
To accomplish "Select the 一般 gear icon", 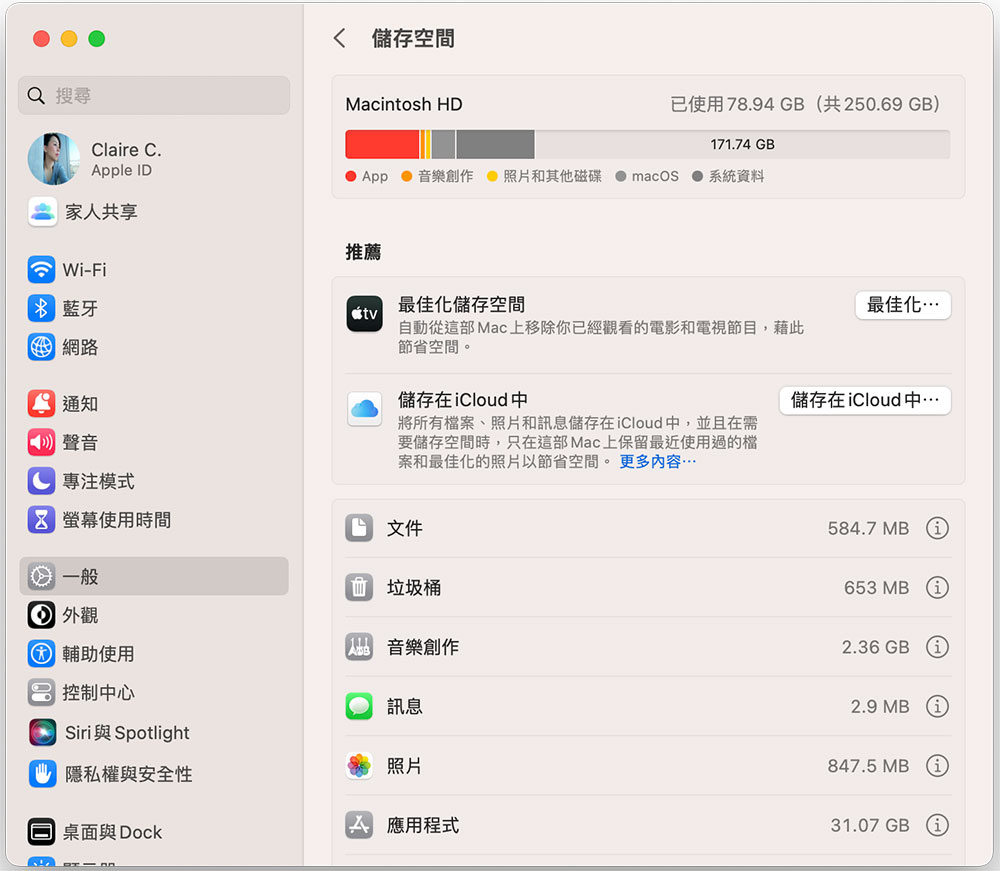I will tap(41, 576).
